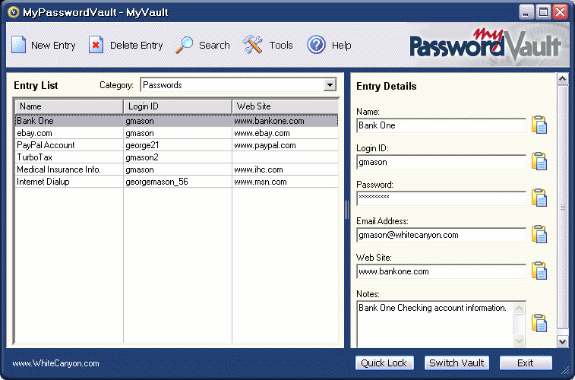Copy the Email Address with the clipboard icon
The image size is (575, 380).
click(x=539, y=234)
